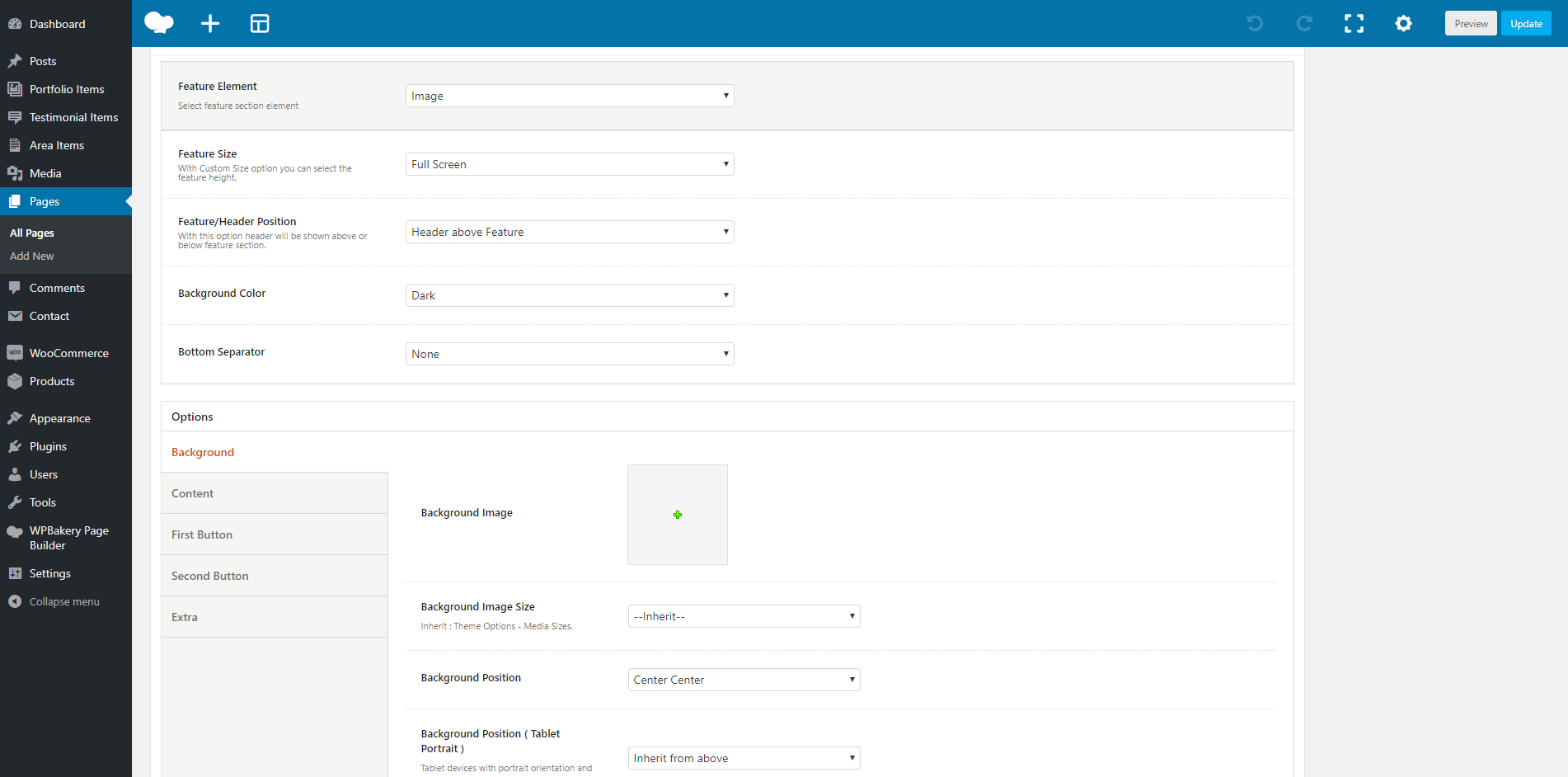Add new element with plus icon

pos(210,23)
